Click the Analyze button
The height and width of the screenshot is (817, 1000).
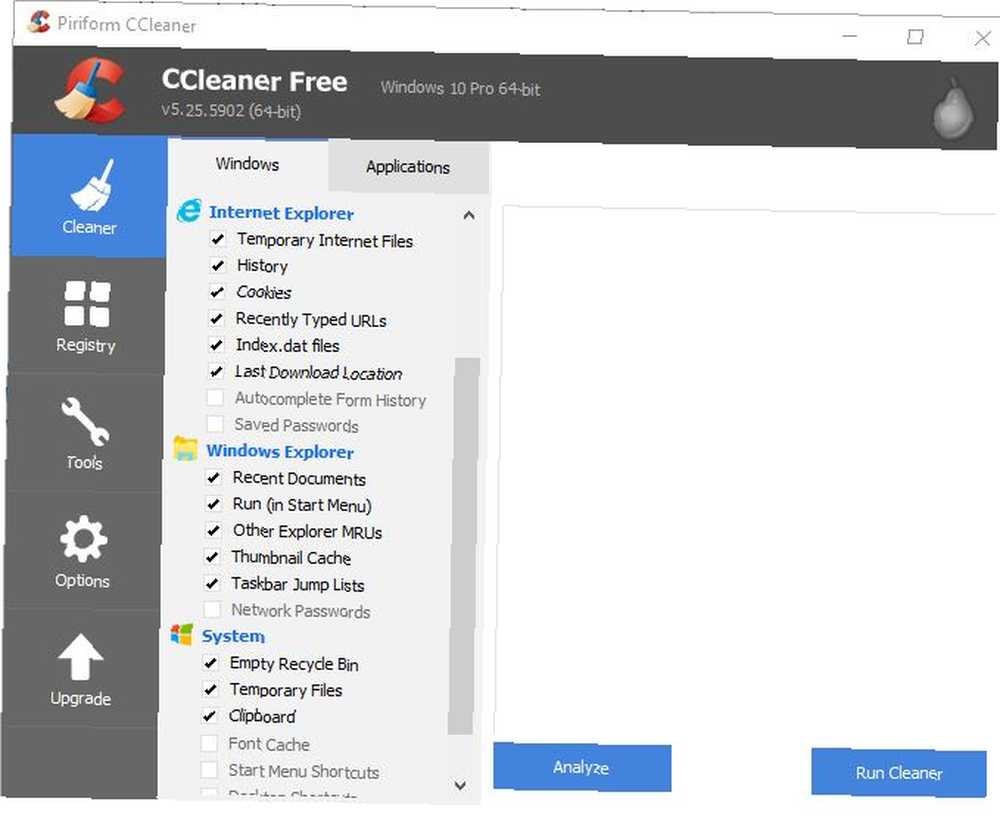click(582, 767)
